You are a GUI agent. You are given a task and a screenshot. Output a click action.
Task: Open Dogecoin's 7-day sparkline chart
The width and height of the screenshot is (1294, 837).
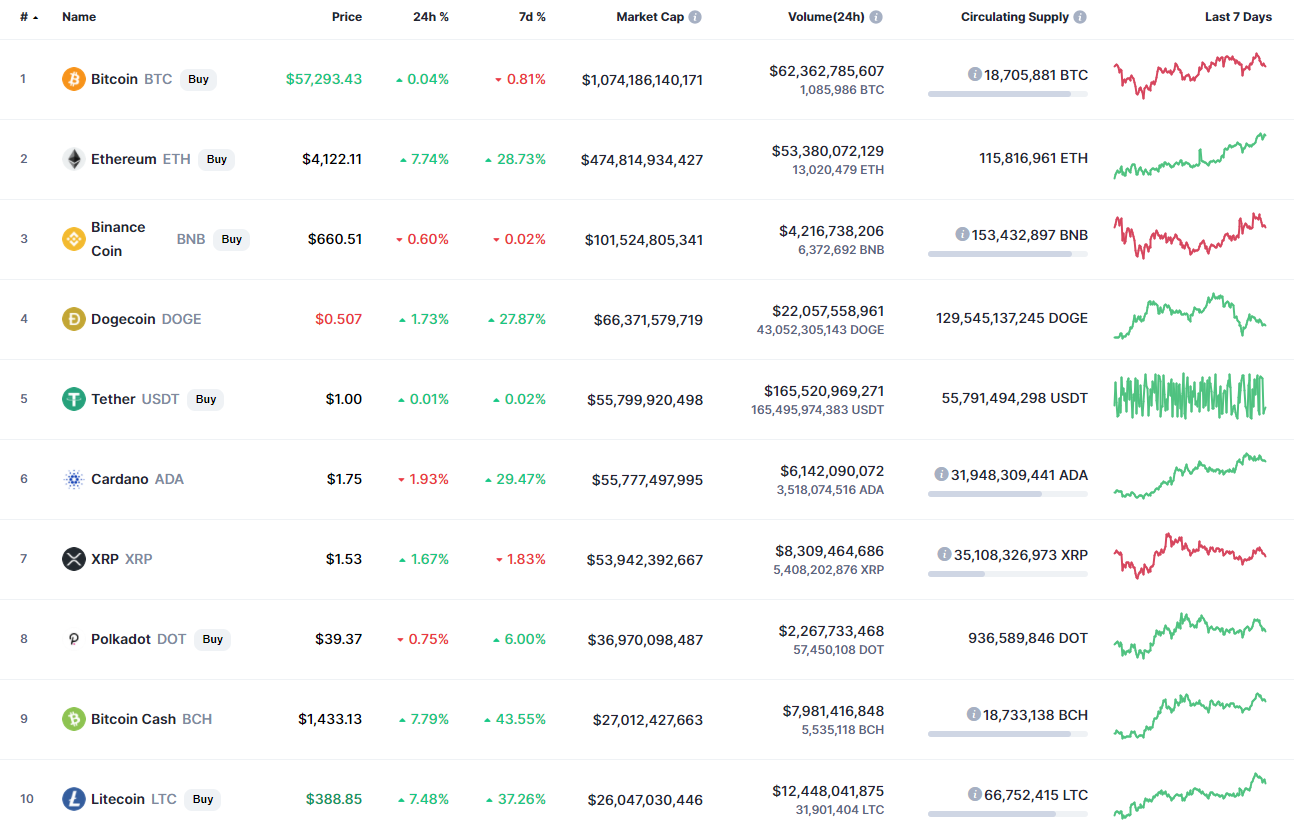tap(1190, 316)
